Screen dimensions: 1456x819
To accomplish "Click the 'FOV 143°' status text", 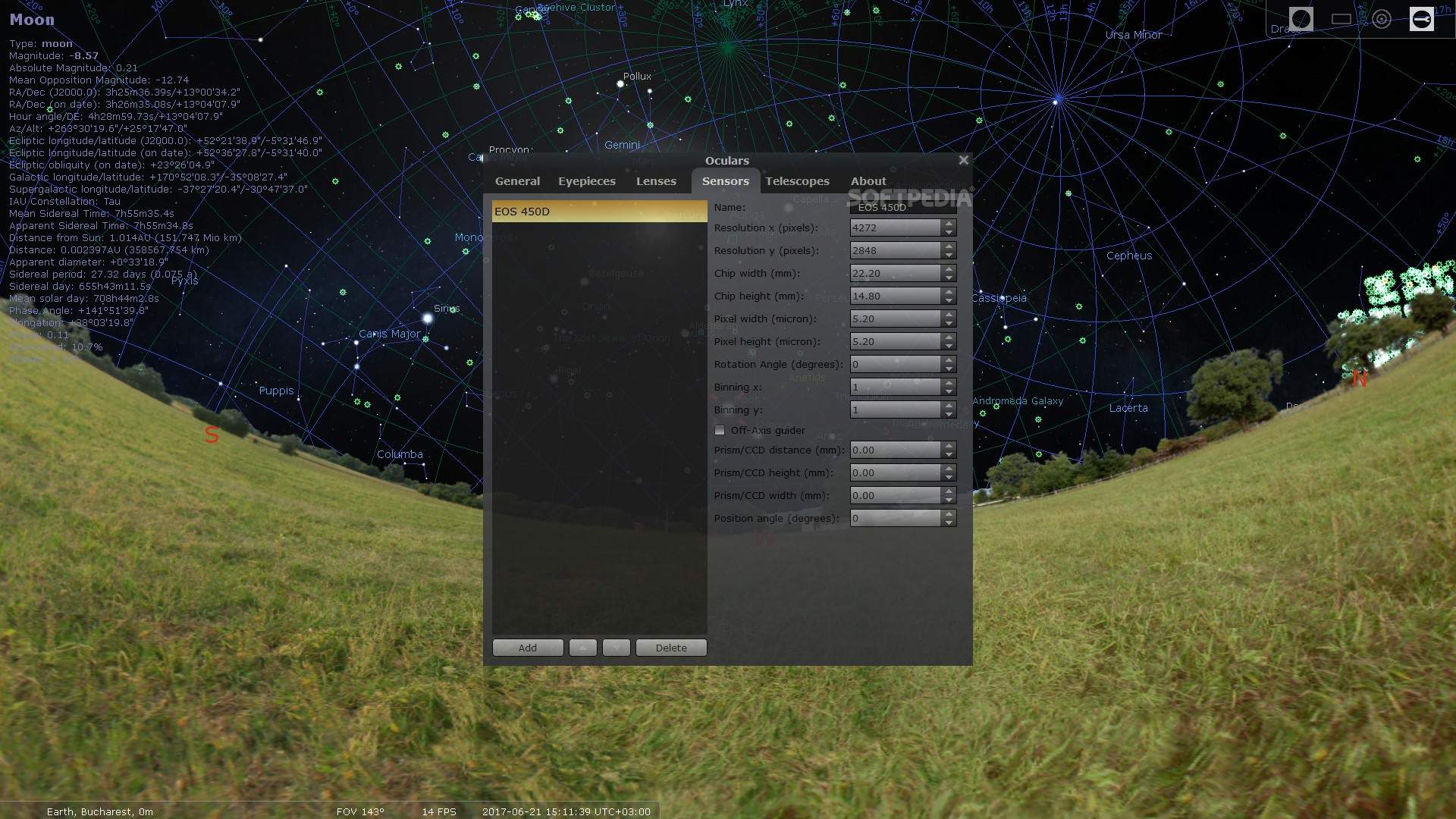I will coord(360,811).
